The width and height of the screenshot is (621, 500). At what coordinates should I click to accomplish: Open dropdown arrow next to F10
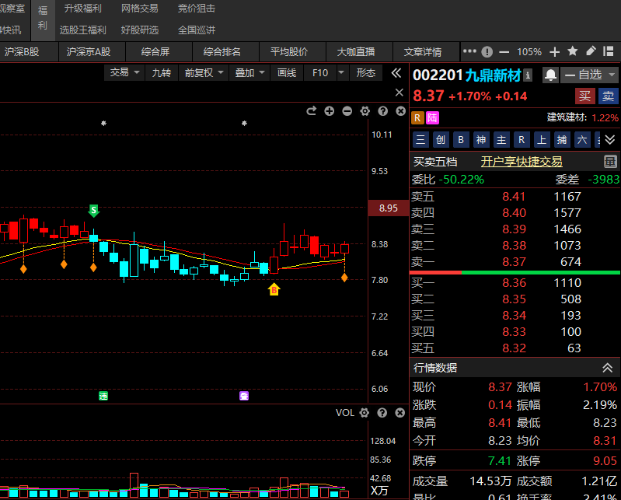click(x=341, y=73)
